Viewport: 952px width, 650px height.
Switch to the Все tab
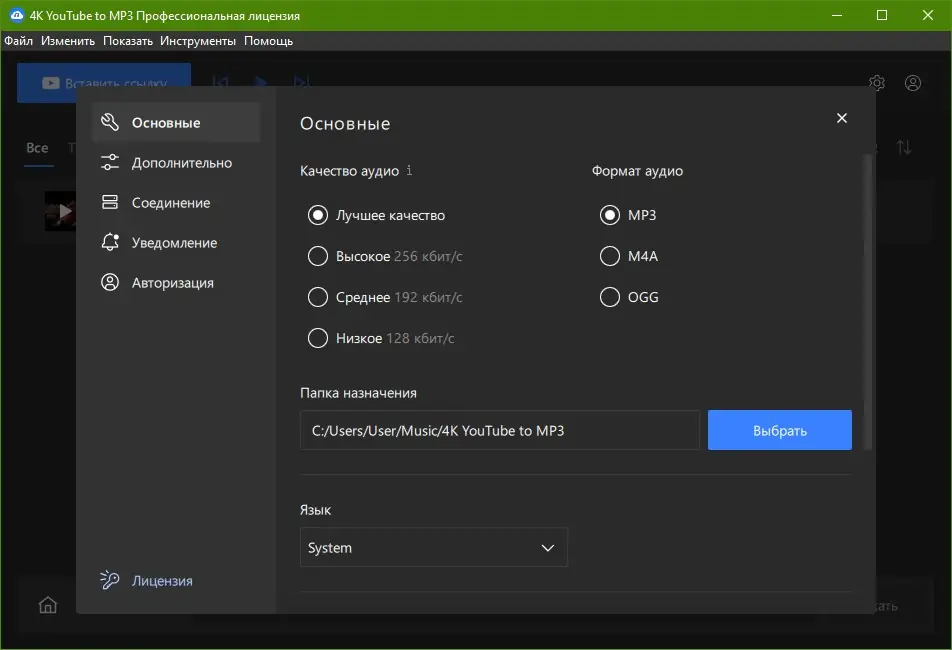(37, 147)
